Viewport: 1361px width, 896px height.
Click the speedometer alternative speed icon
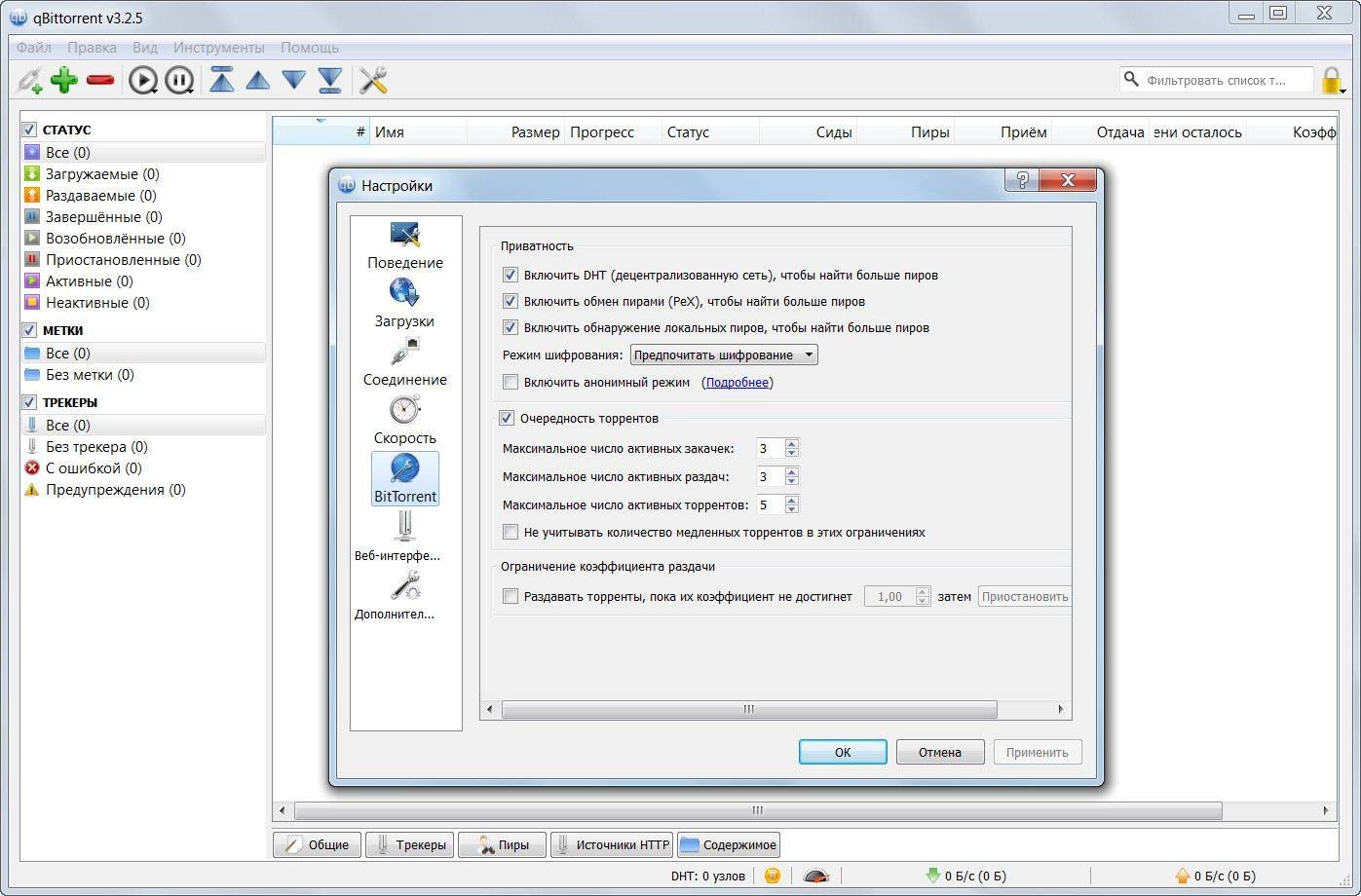(816, 876)
